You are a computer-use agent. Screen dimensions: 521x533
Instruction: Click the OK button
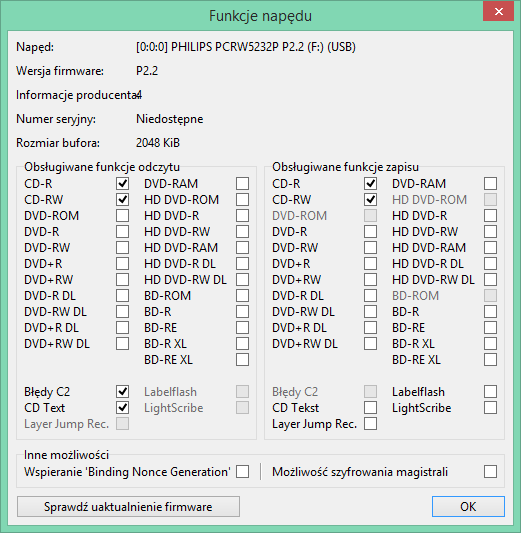pos(468,506)
